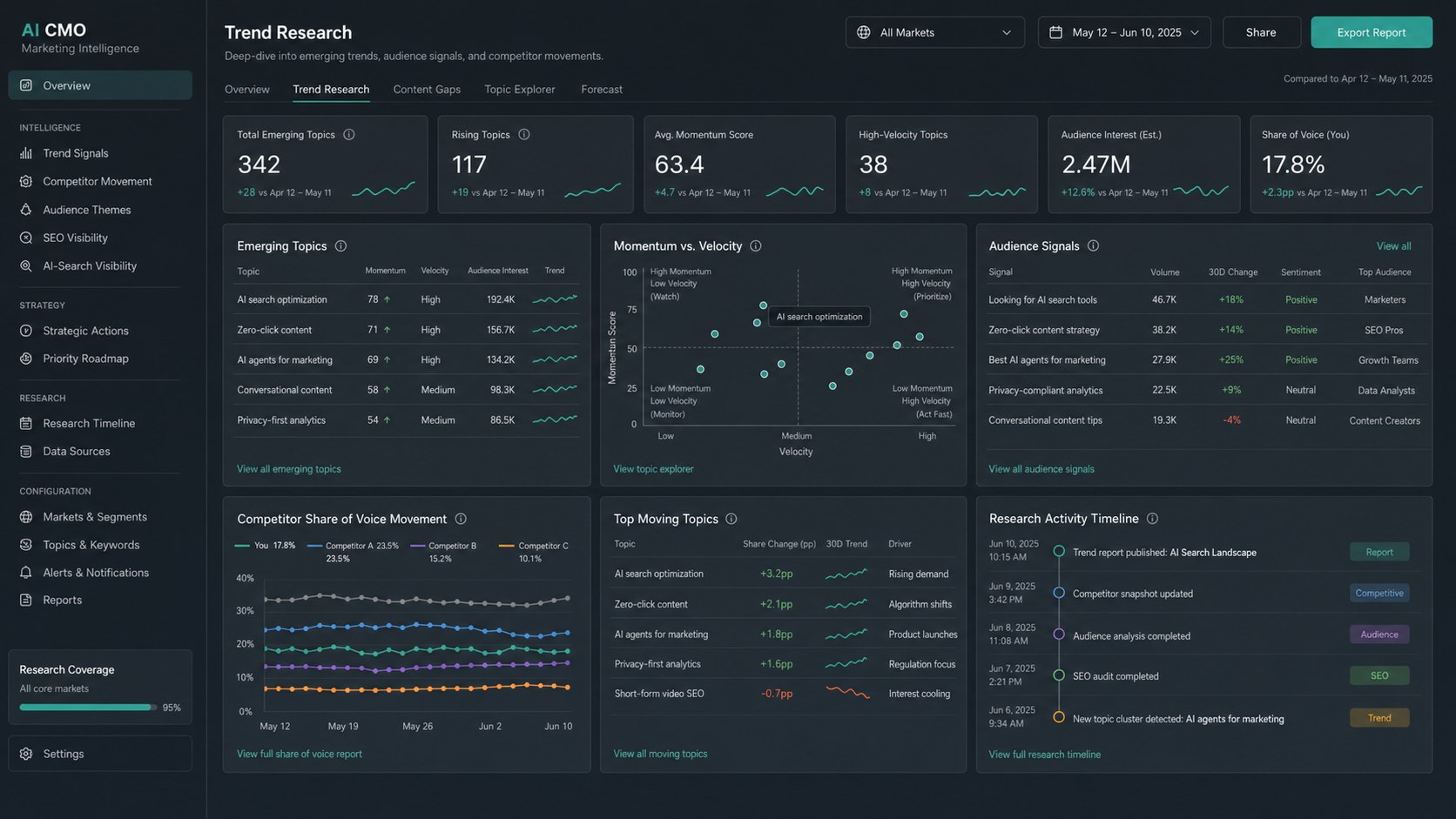The height and width of the screenshot is (819, 1456).
Task: Click the Share of Voice 17.8% value
Action: 1293,164
